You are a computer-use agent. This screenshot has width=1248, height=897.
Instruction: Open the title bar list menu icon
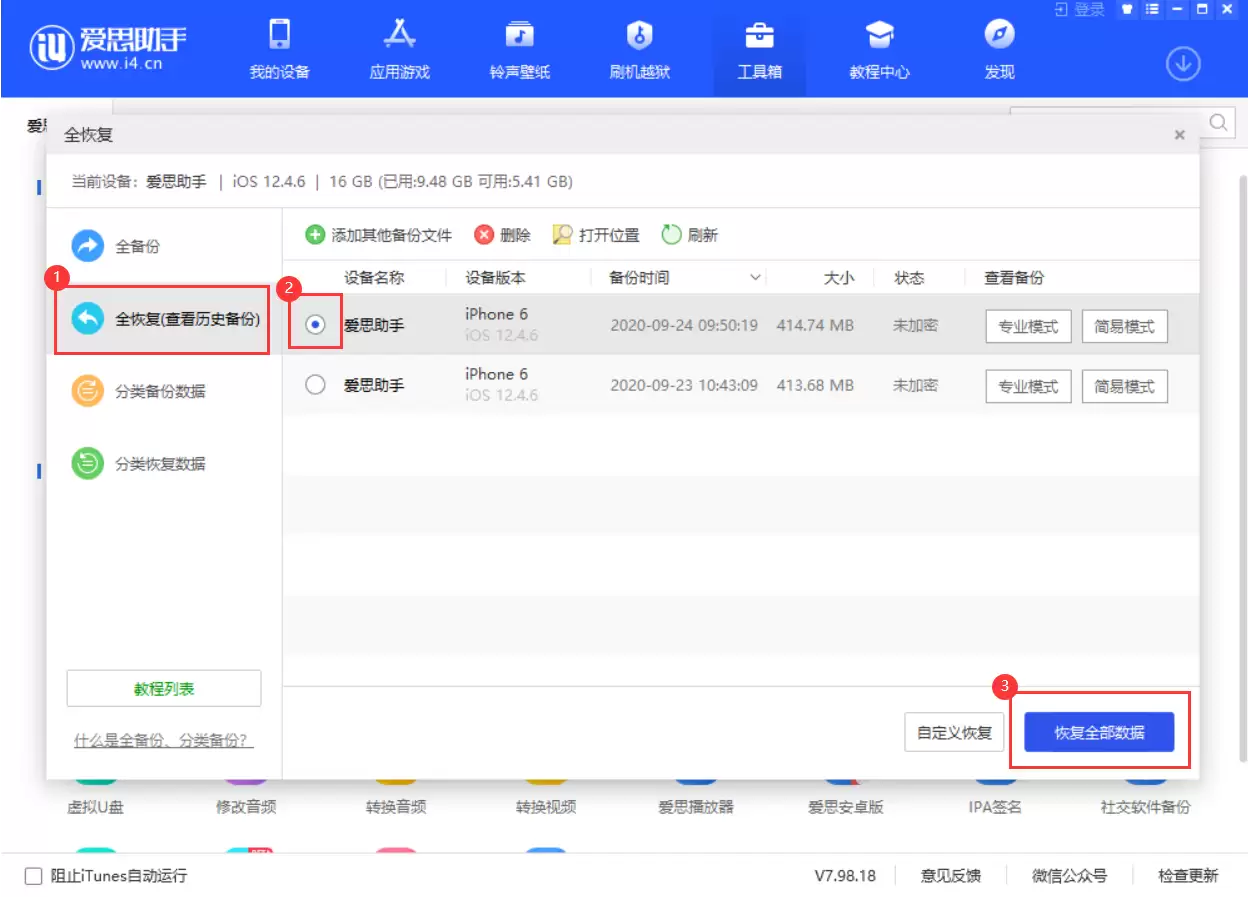pos(1151,9)
